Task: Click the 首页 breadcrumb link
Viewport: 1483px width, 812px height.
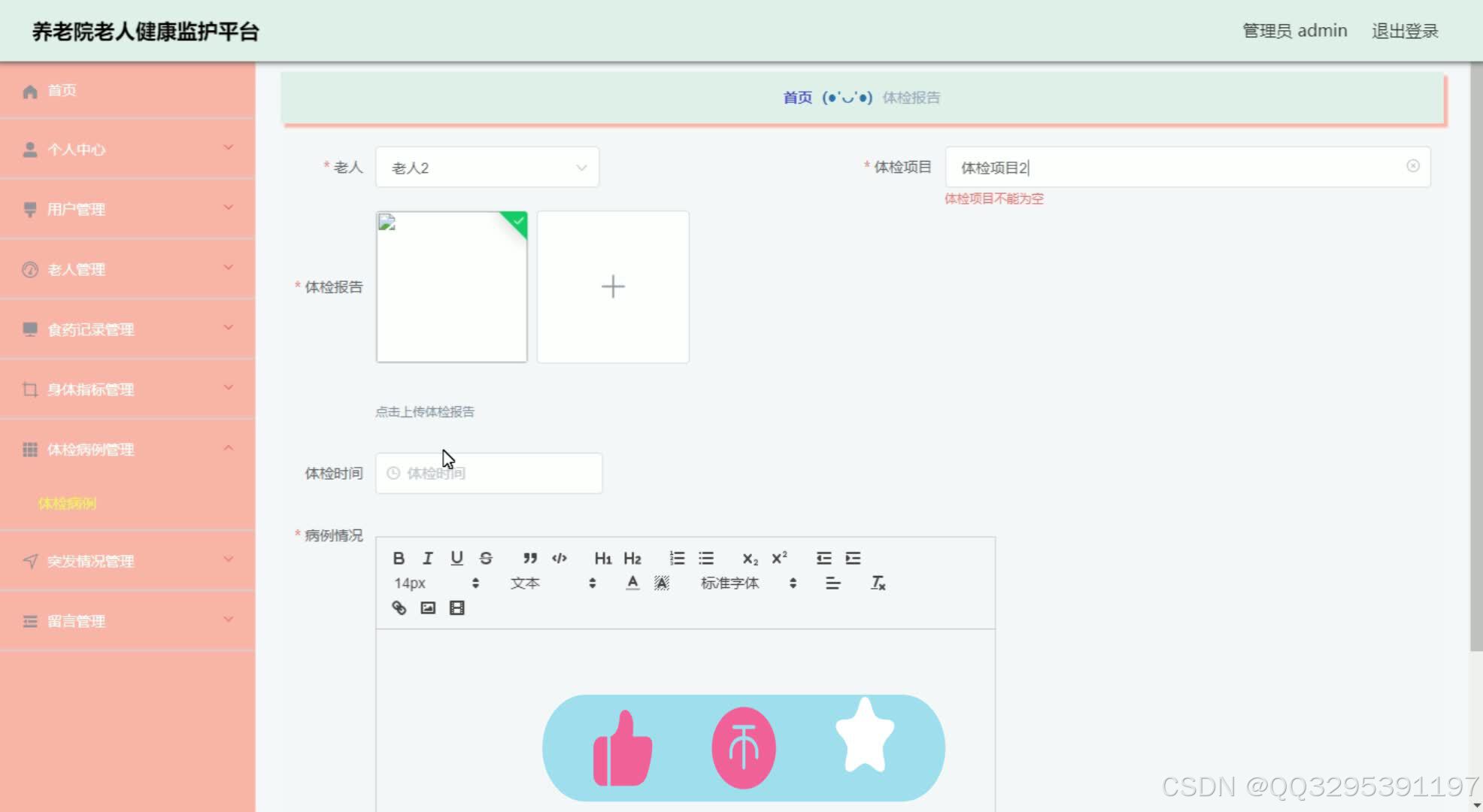Action: click(797, 98)
